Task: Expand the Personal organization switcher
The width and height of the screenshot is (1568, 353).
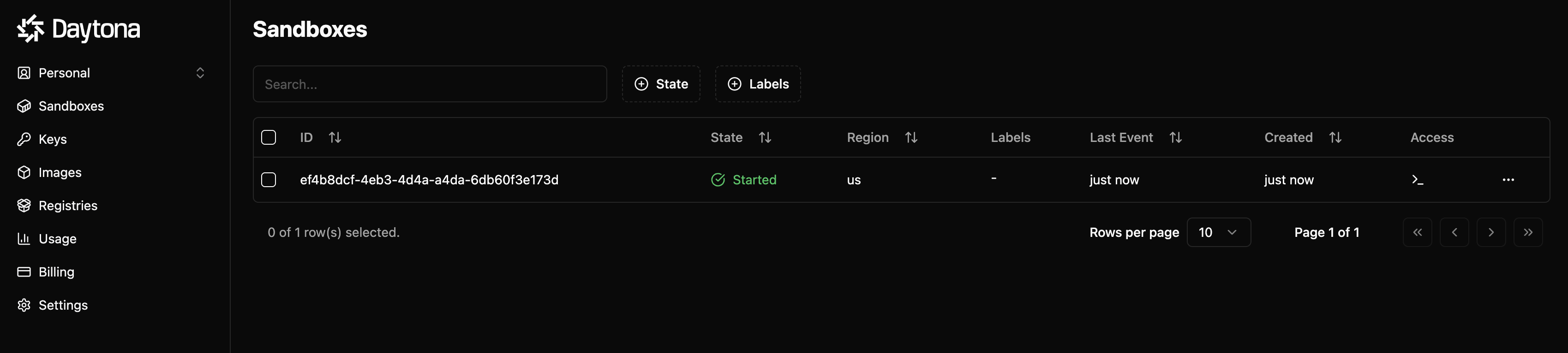Action: 111,73
